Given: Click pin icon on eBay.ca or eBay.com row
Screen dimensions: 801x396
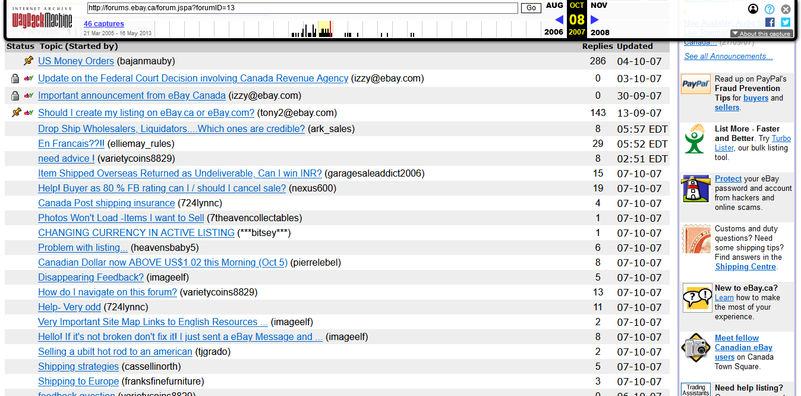Looking at the screenshot, I should (16, 112).
